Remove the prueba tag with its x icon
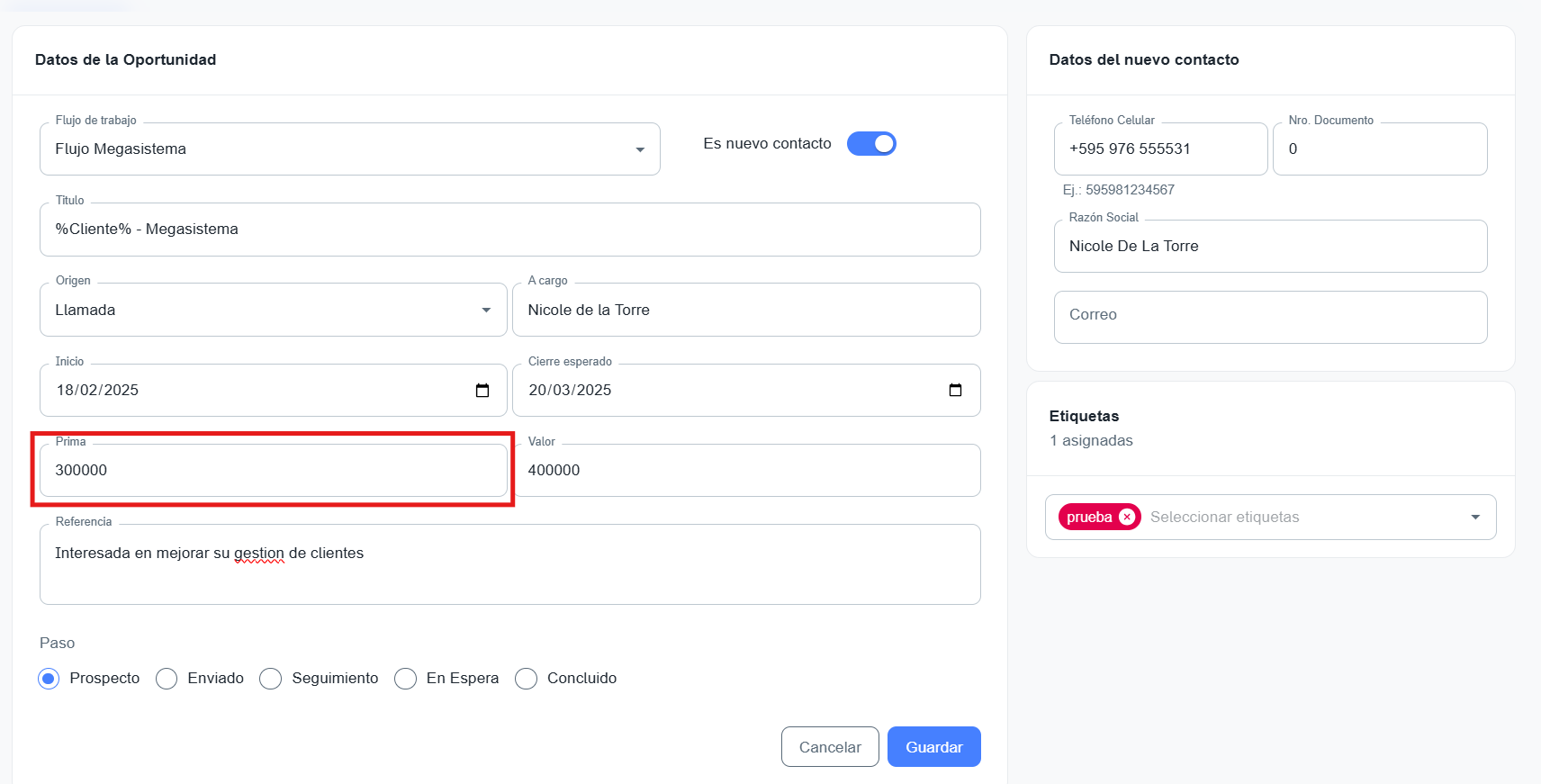The width and height of the screenshot is (1541, 784). [x=1126, y=517]
